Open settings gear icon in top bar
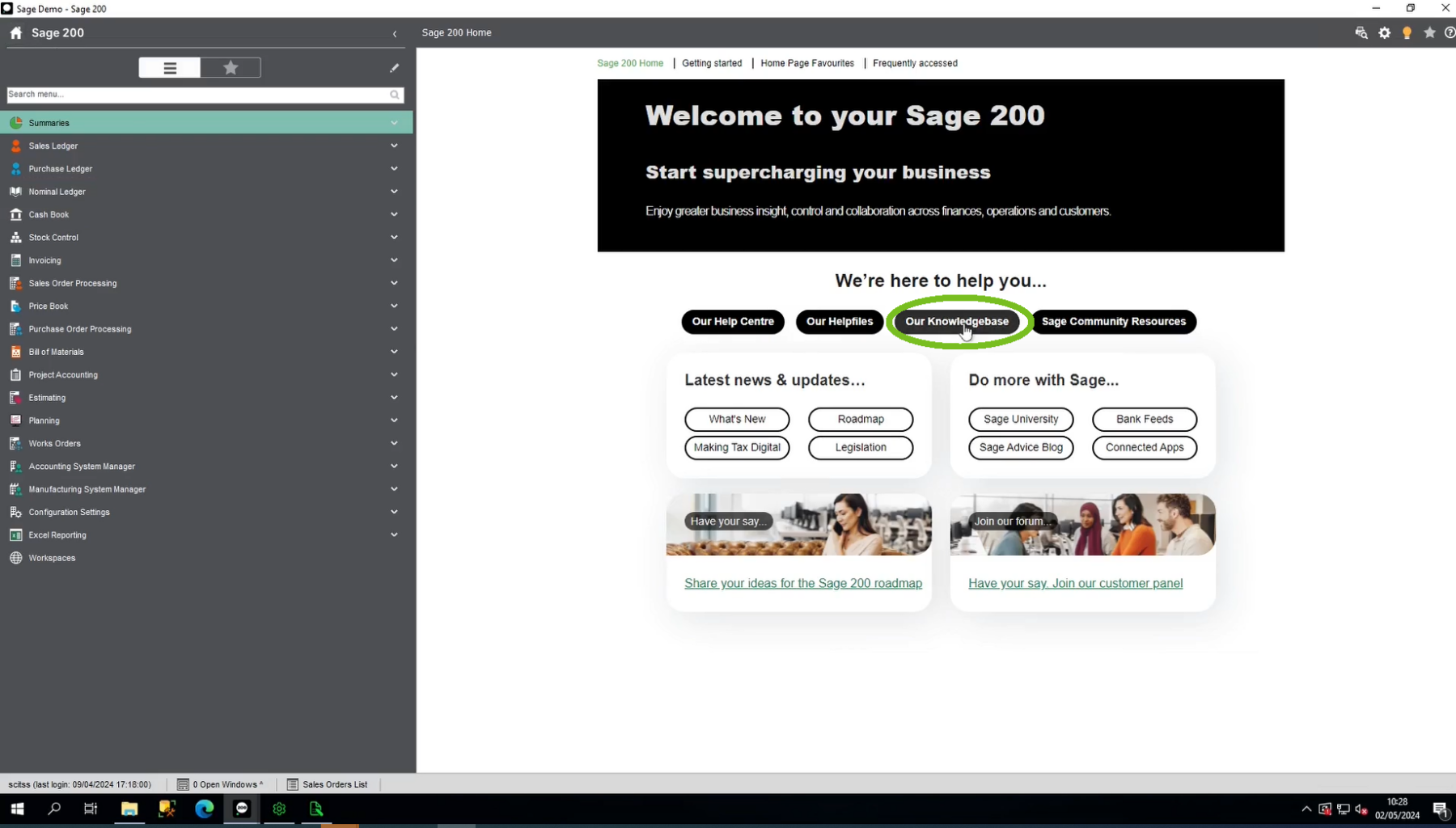This screenshot has width=1456, height=828. pos(1384,33)
